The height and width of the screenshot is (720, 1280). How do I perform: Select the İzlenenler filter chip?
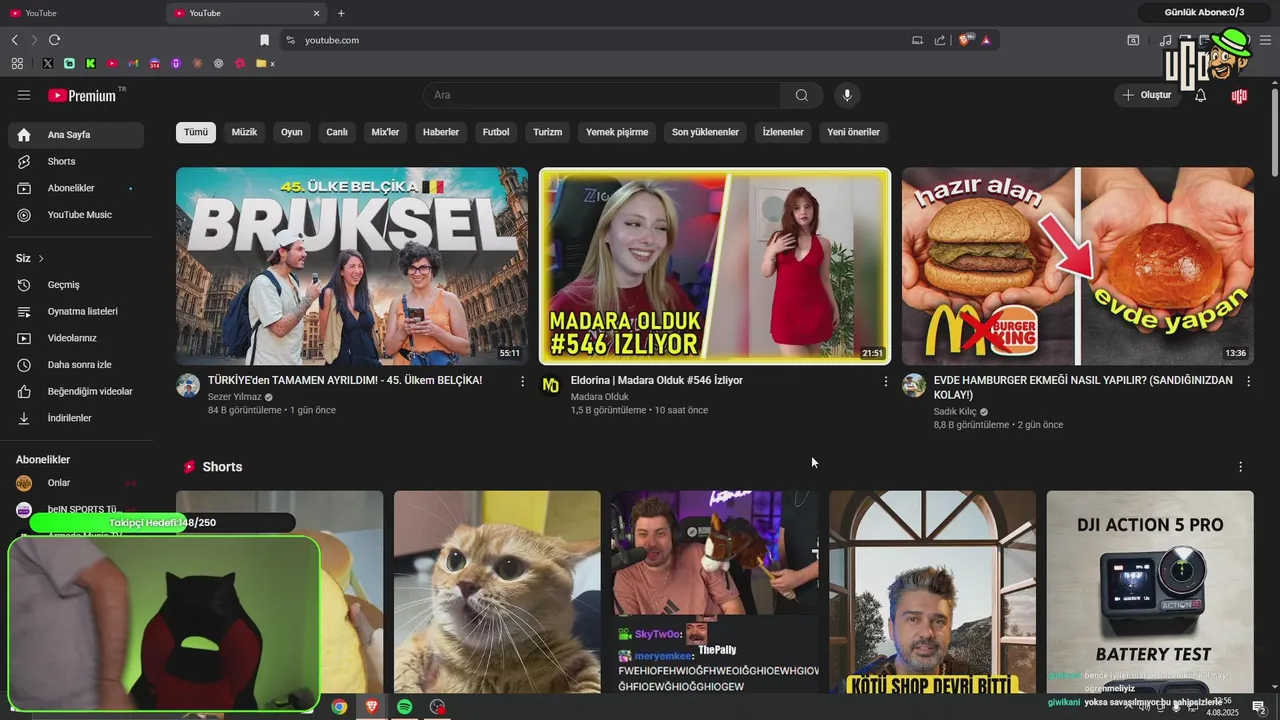(x=783, y=132)
